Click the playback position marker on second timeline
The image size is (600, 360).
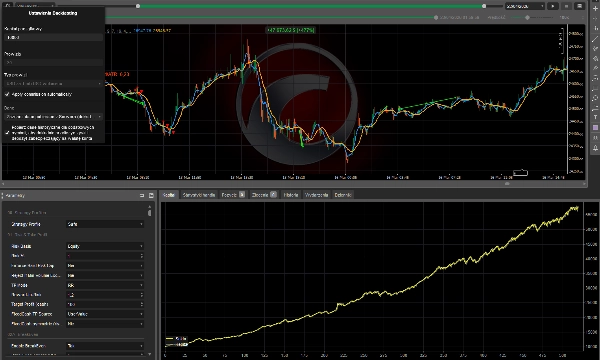(435, 18)
